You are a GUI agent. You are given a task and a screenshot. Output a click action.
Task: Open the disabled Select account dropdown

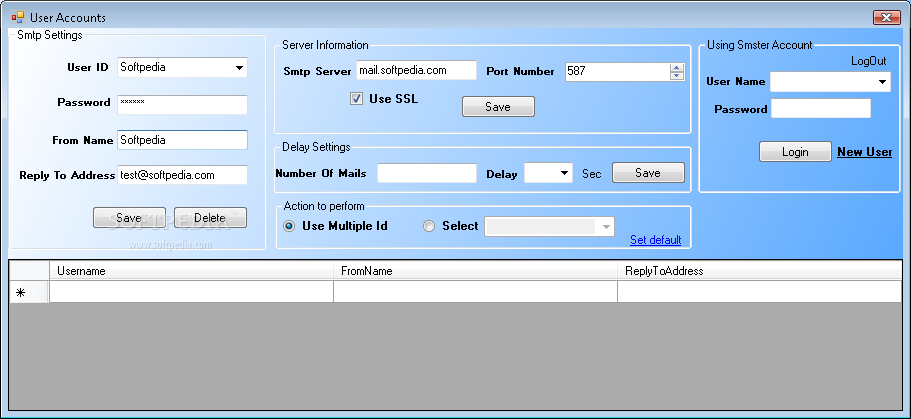606,227
